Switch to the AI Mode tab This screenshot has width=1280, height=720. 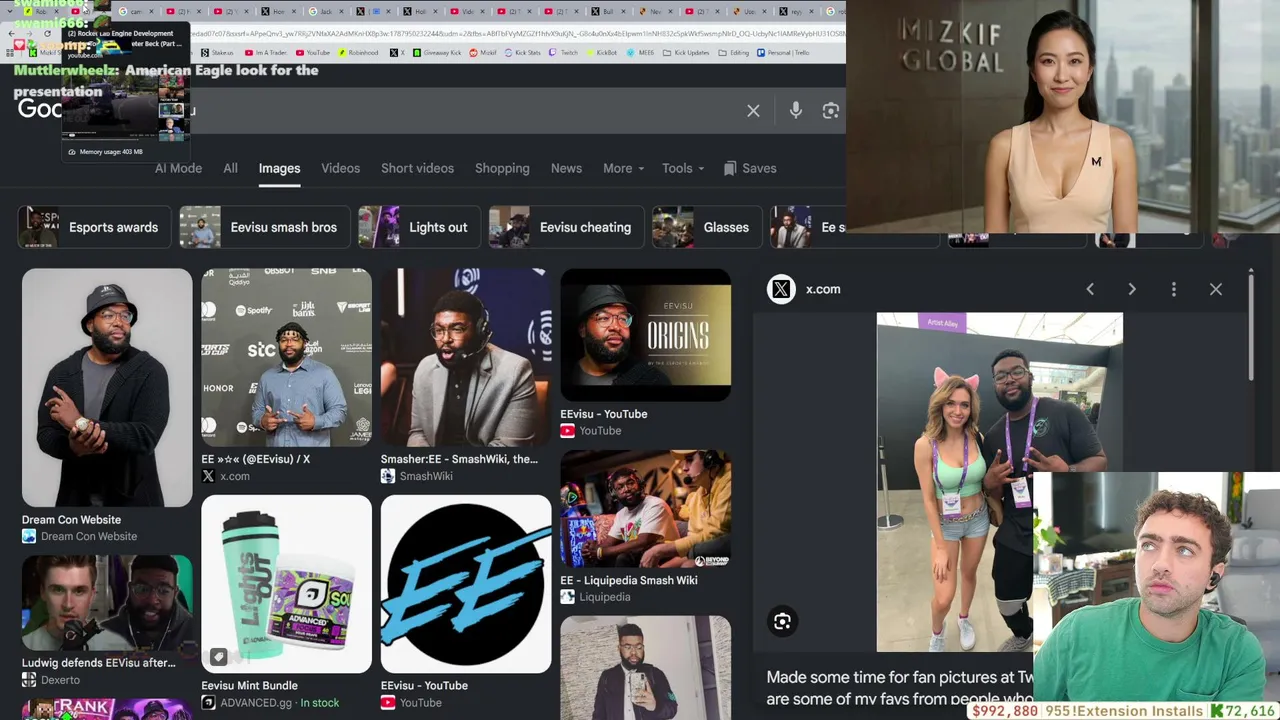coord(178,168)
